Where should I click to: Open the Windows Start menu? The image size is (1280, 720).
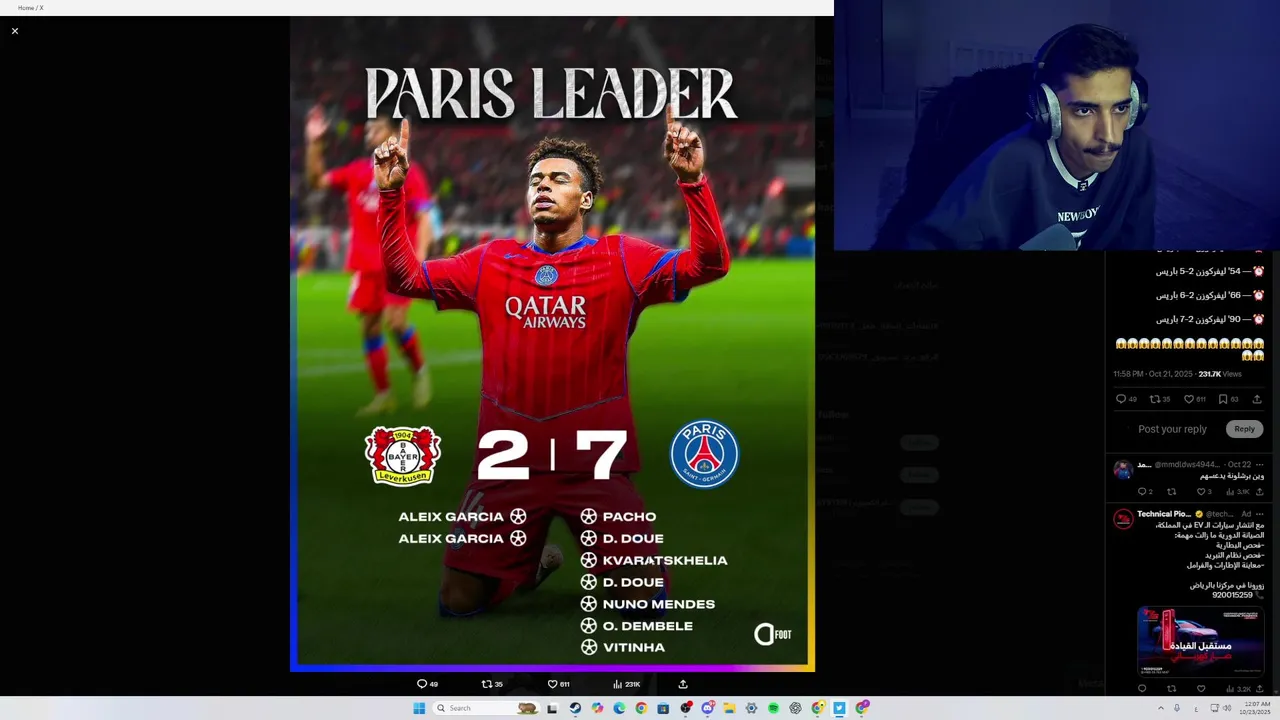coord(419,708)
